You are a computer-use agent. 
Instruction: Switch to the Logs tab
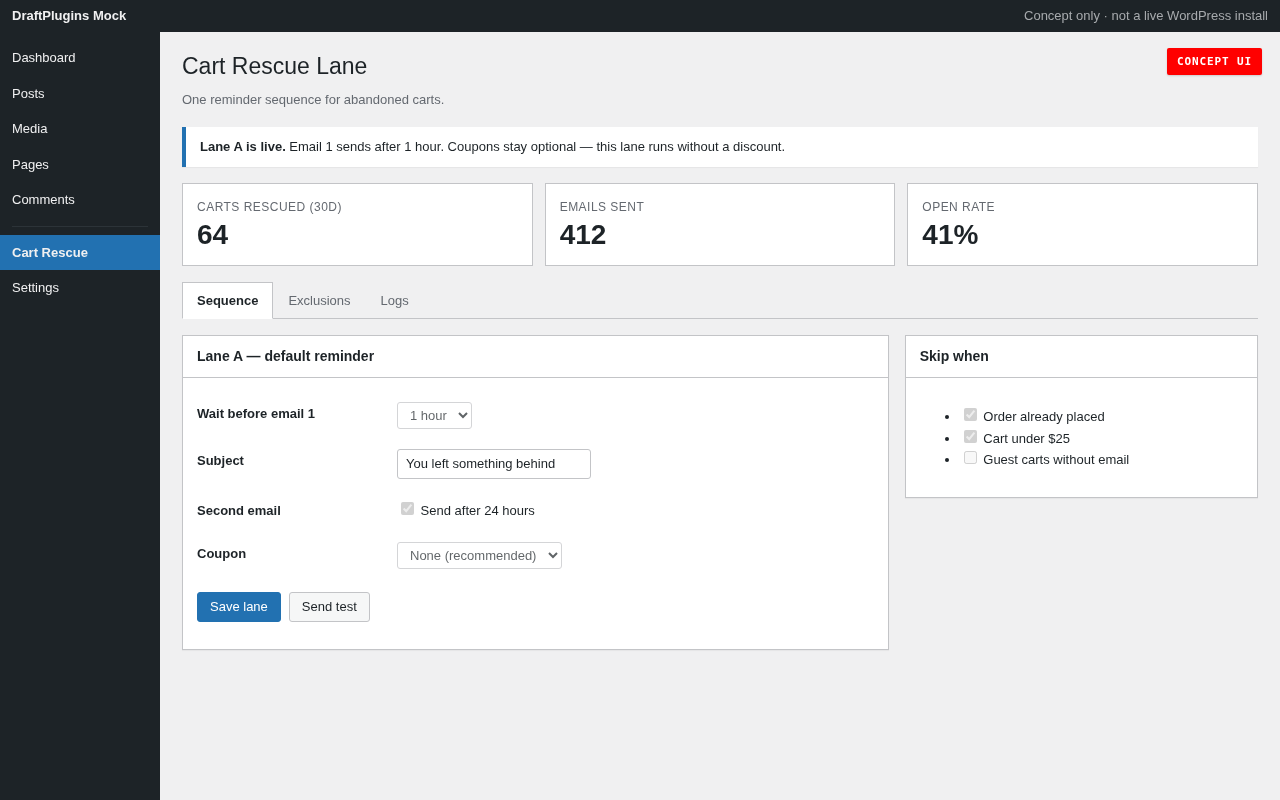tap(394, 301)
